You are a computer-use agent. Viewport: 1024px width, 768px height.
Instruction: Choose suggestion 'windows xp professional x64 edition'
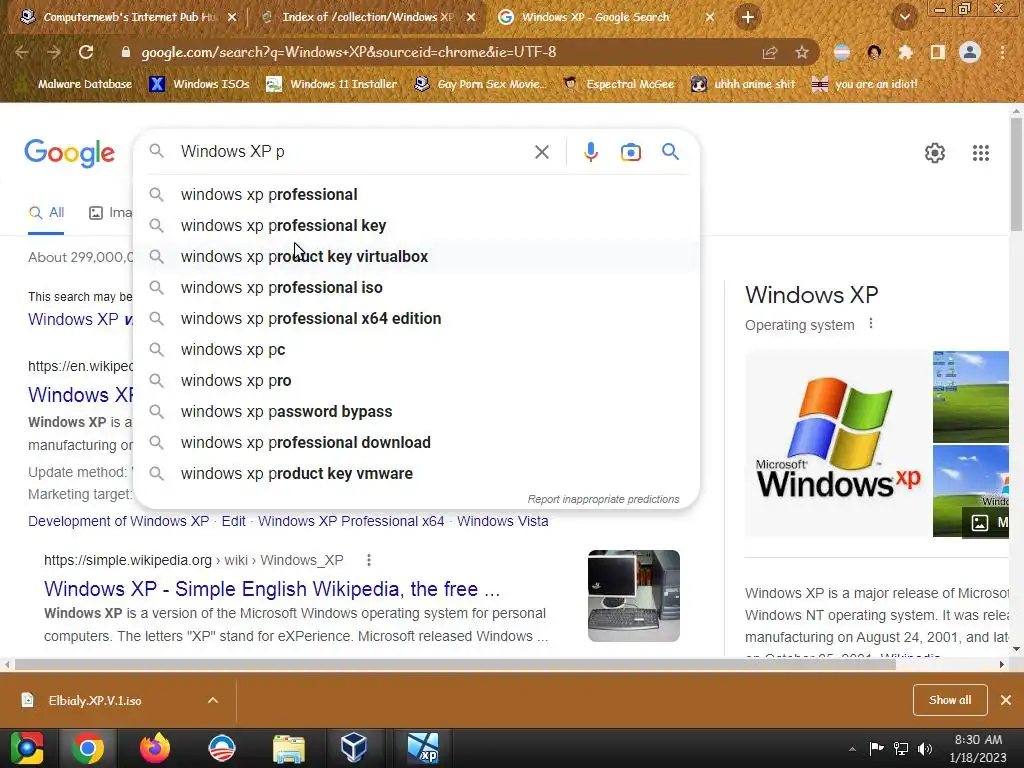416,319
